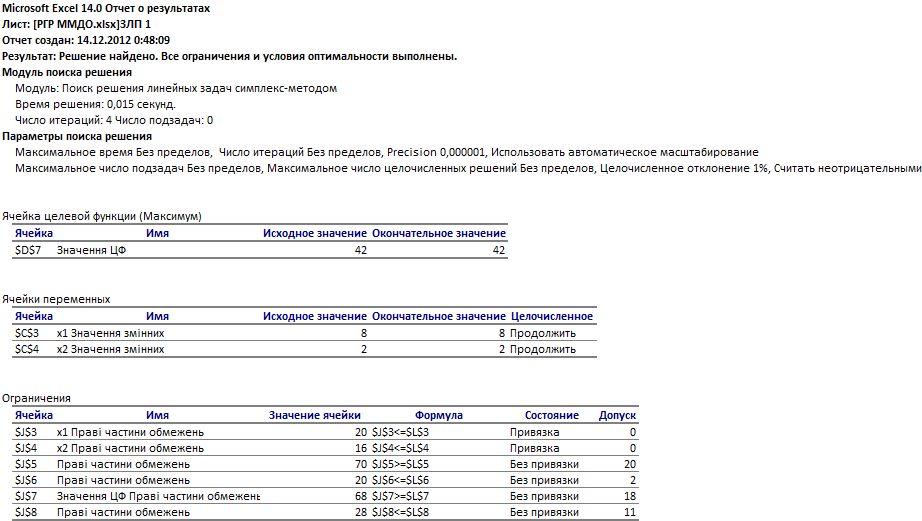Click slack value 11 in $J$8 row
The height and width of the screenshot is (521, 922).
click(630, 512)
